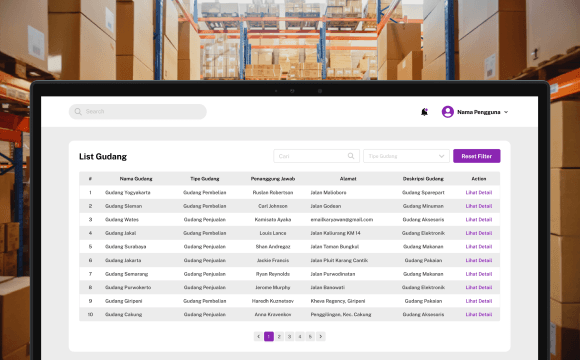Open Lihat Detail for Gudang Semarang
The height and width of the screenshot is (360, 580).
click(479, 274)
